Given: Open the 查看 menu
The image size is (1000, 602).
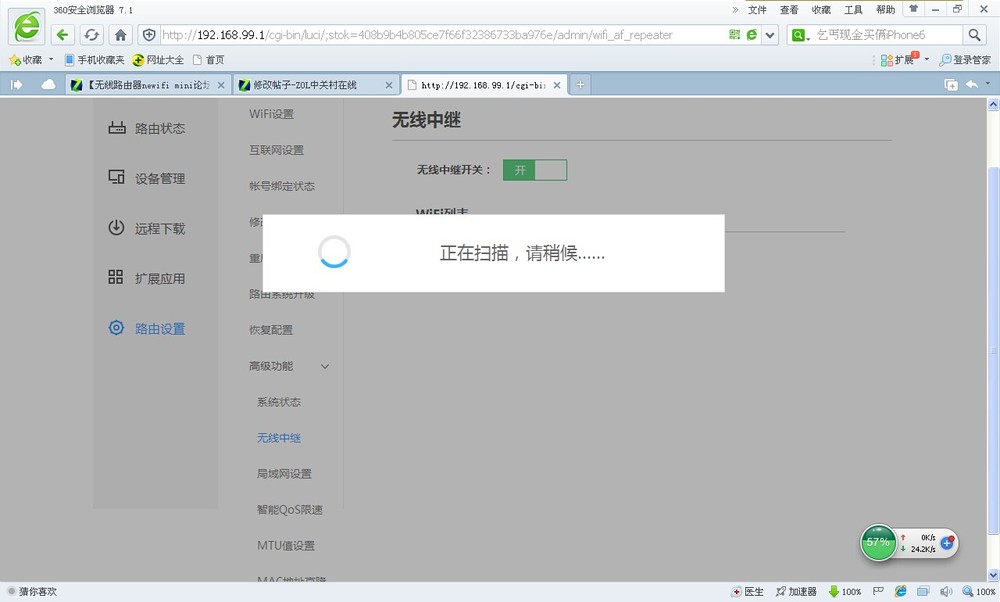Looking at the screenshot, I should (789, 10).
